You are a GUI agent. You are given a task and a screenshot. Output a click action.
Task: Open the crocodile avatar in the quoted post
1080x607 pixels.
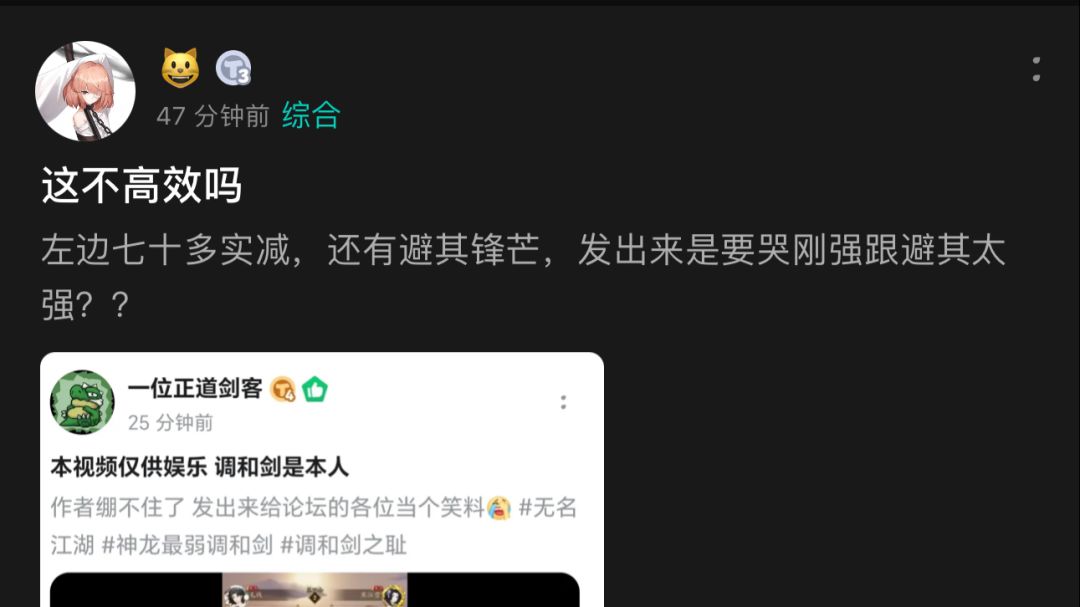point(83,402)
